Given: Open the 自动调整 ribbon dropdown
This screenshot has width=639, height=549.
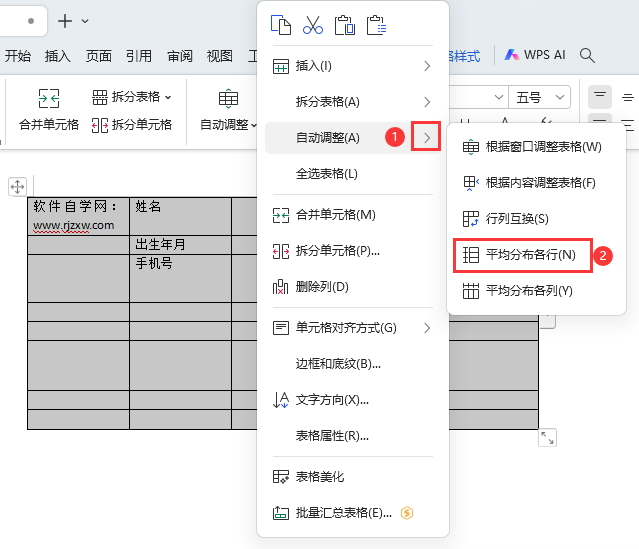Looking at the screenshot, I should click(x=228, y=111).
